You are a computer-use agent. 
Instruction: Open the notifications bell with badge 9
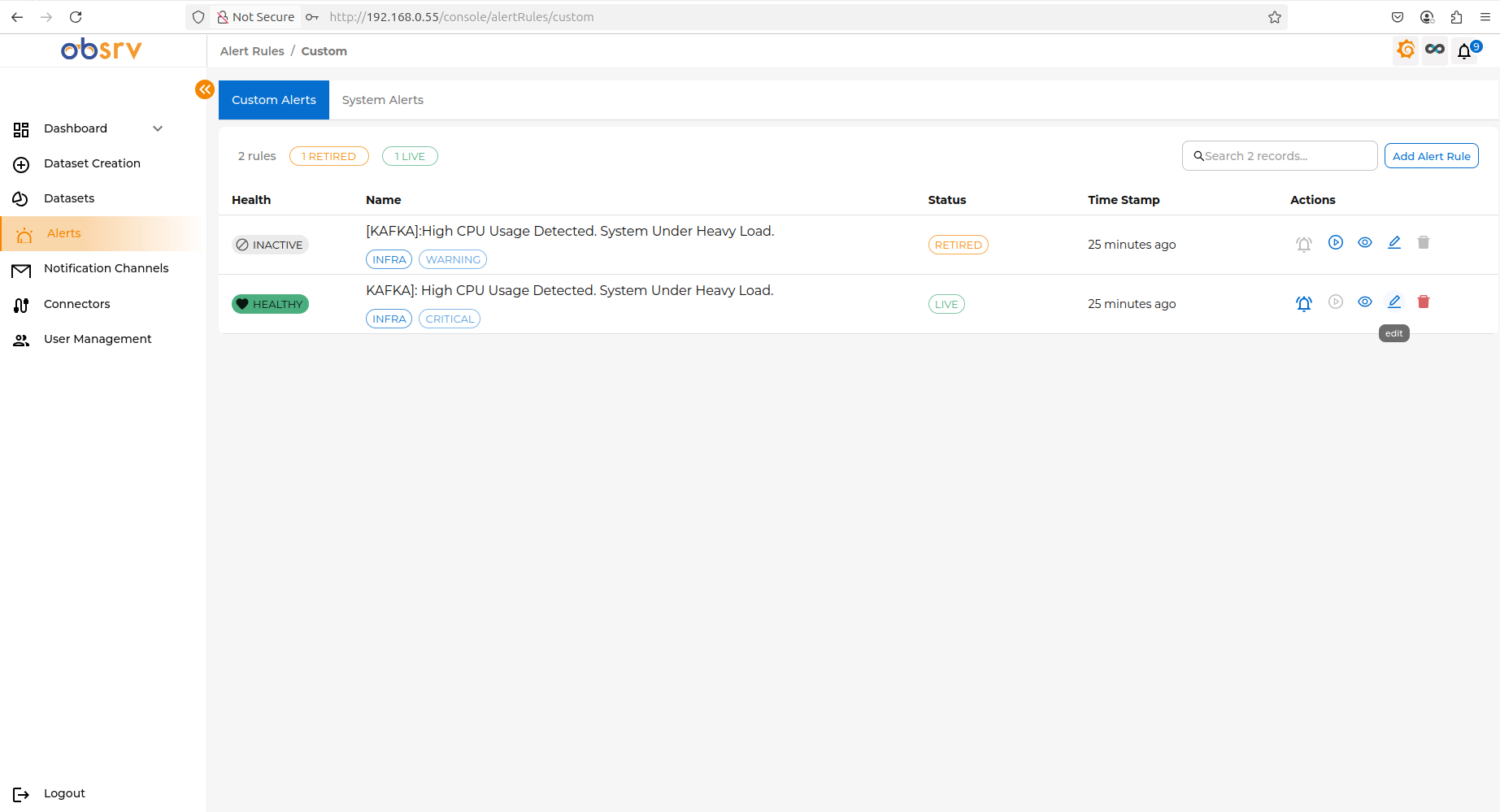1465,51
